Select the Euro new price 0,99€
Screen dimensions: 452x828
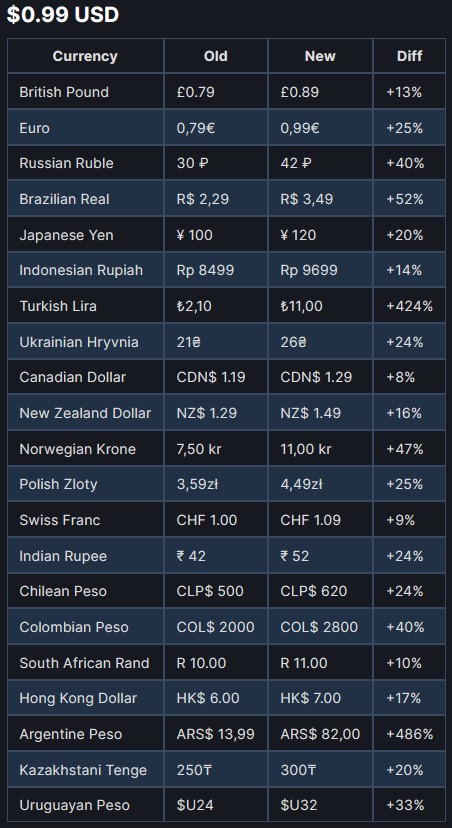(300, 128)
